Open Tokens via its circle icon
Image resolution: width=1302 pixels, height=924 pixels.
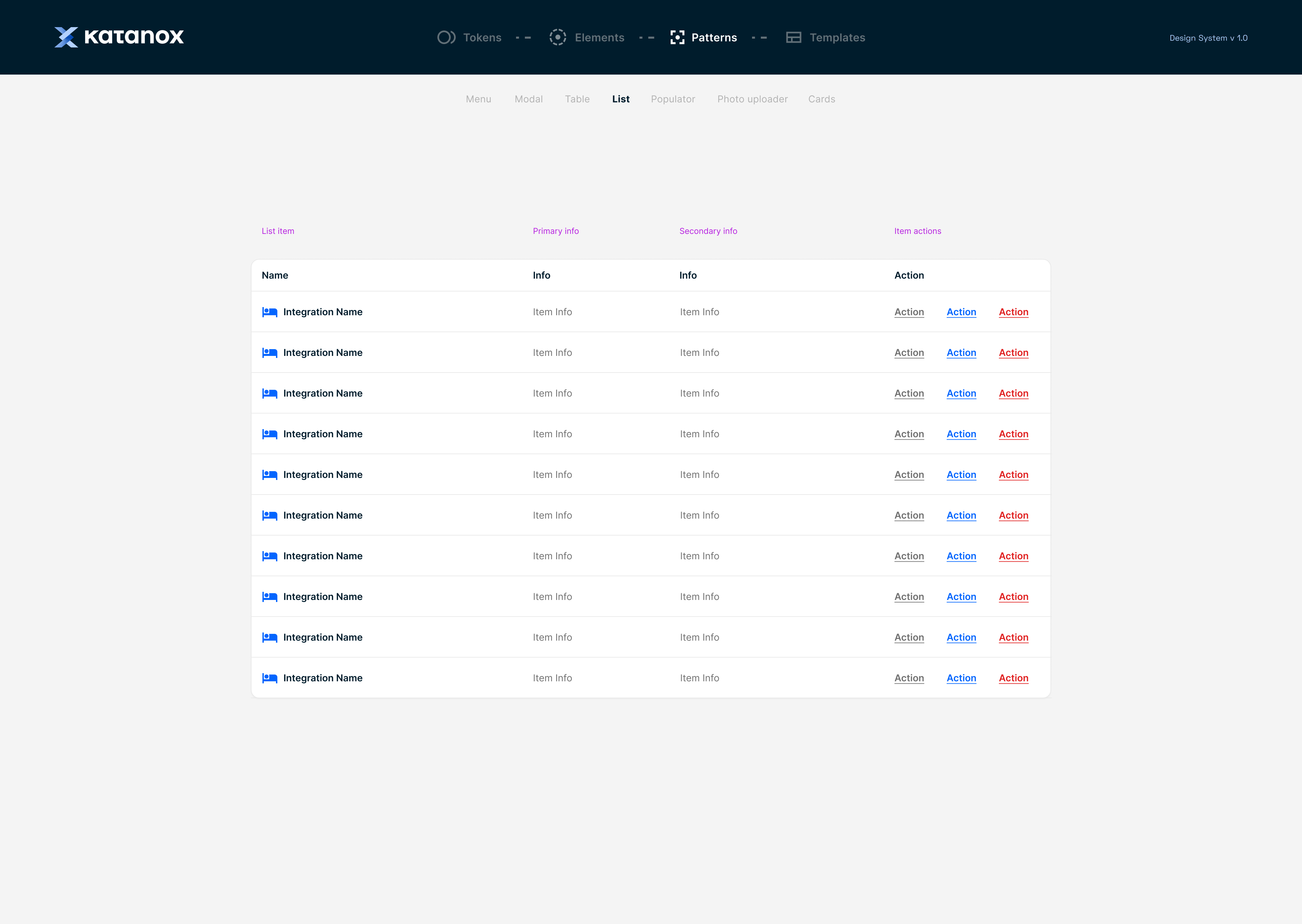point(446,38)
